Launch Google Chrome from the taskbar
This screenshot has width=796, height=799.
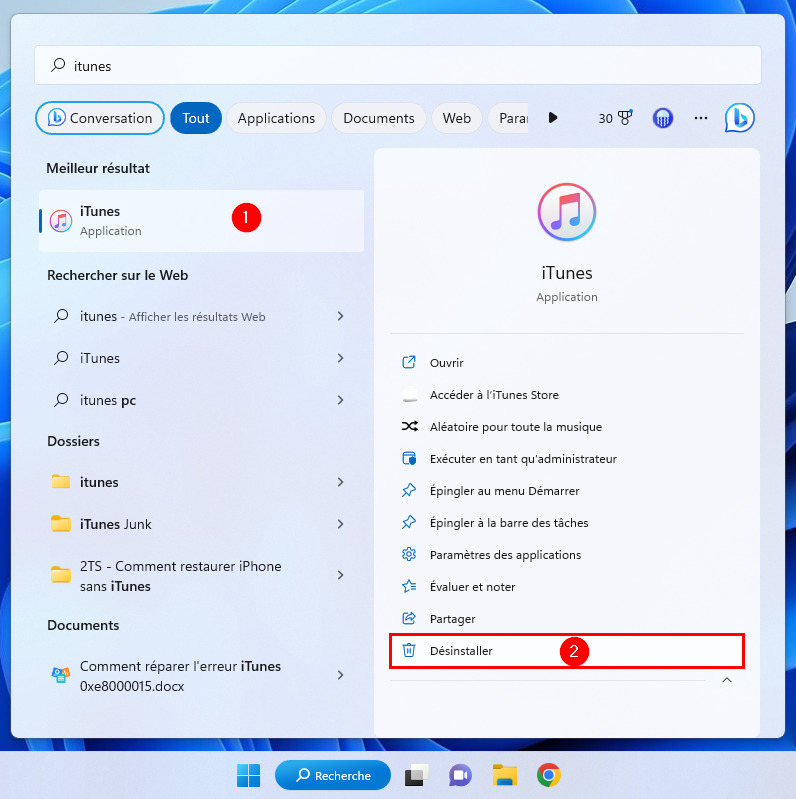tap(549, 775)
